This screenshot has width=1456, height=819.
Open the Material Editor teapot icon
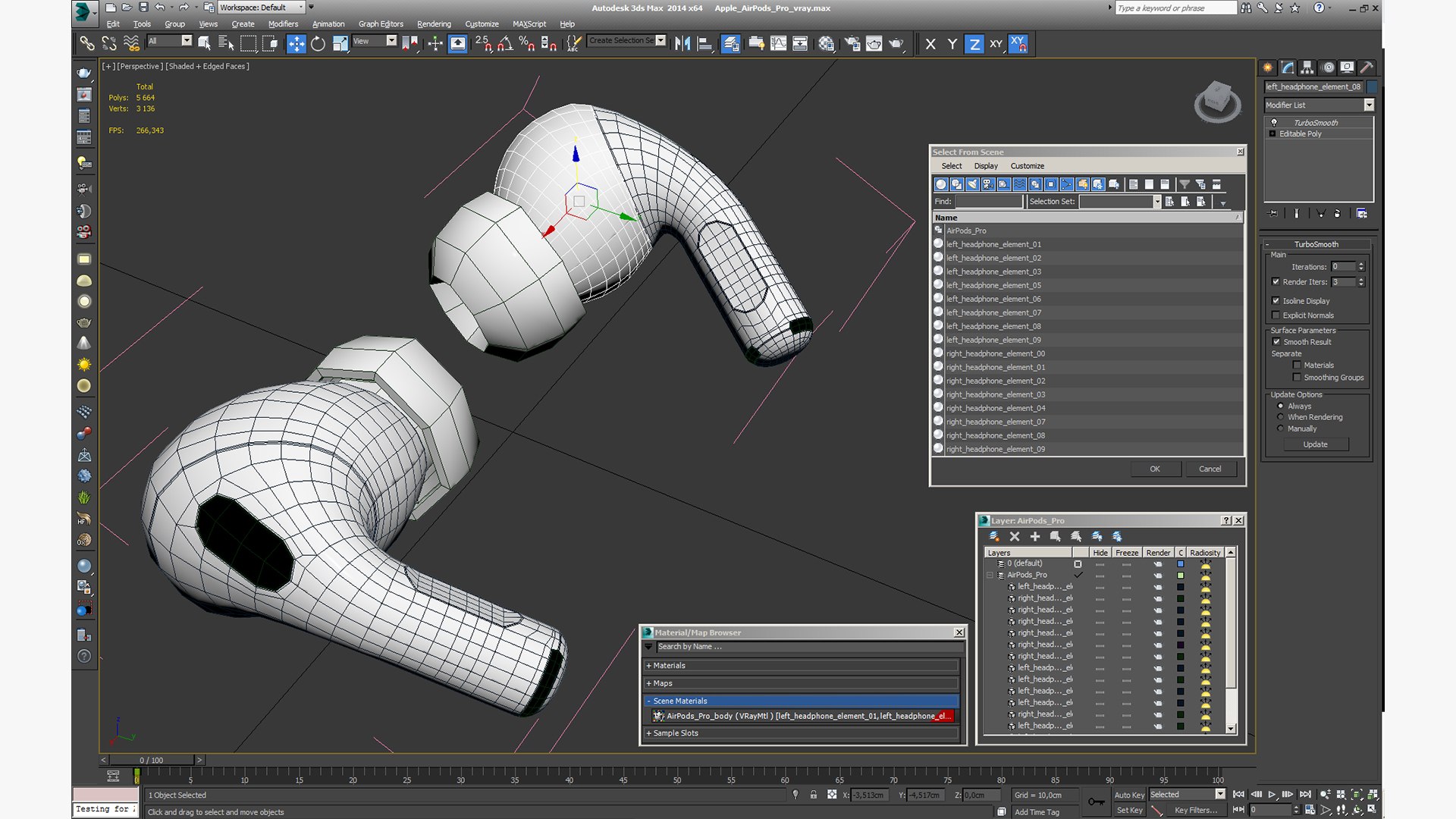pos(826,44)
